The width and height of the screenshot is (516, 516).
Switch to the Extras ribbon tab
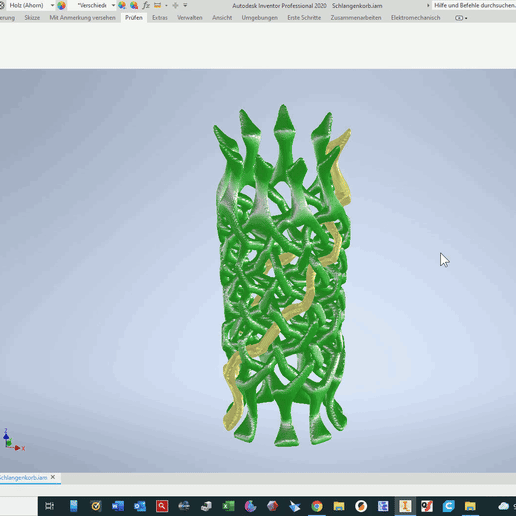160,18
